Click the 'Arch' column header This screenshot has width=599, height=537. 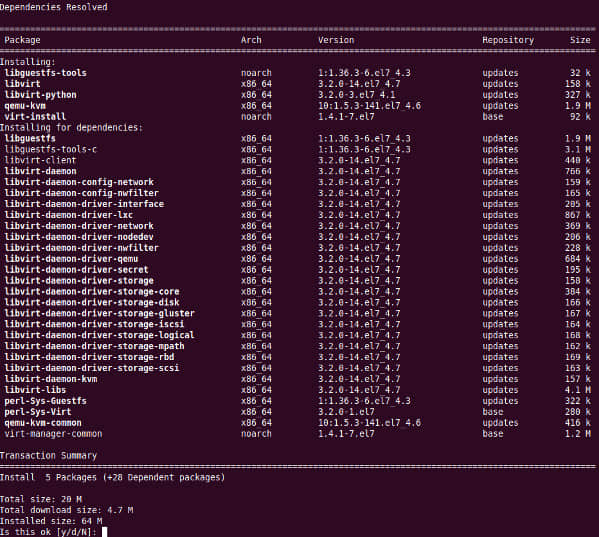(251, 40)
